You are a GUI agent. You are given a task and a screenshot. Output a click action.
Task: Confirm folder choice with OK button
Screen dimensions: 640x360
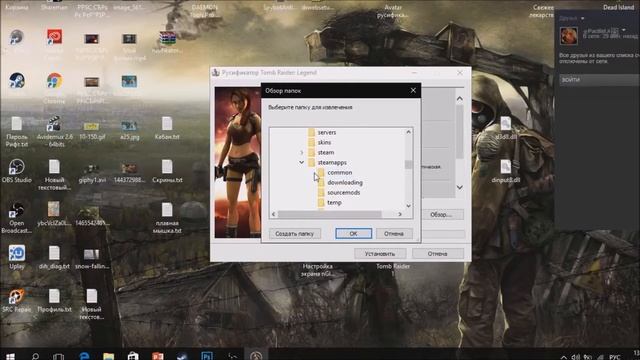point(353,234)
